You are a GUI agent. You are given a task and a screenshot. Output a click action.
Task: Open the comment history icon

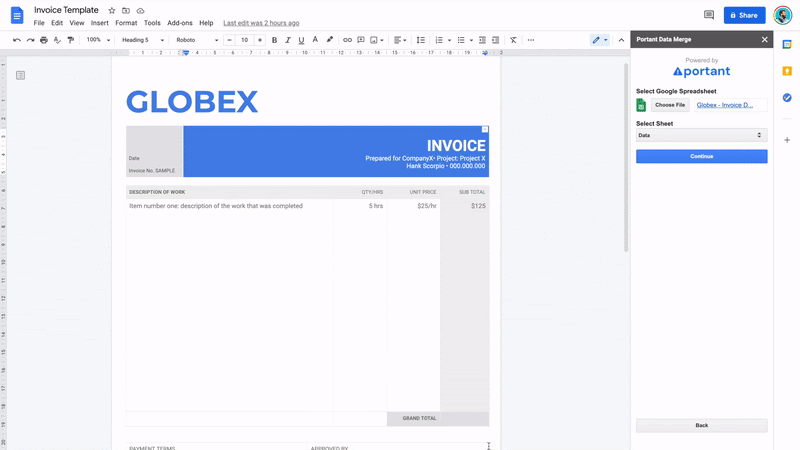point(709,15)
